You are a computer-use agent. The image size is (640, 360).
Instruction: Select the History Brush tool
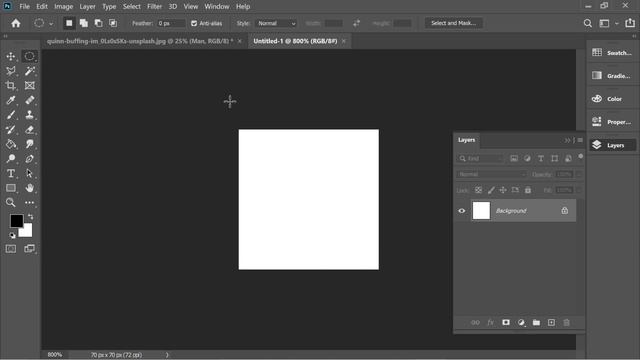click(x=11, y=130)
